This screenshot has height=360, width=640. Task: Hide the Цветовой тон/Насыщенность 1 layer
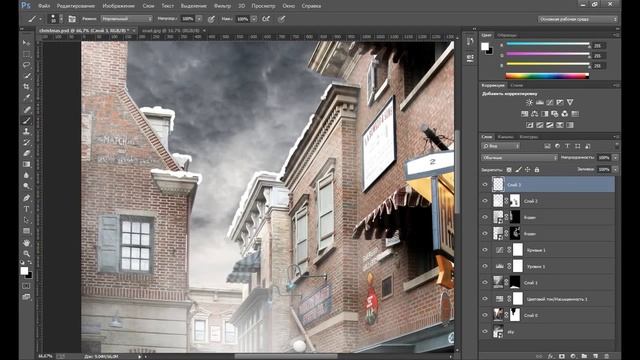[485, 299]
